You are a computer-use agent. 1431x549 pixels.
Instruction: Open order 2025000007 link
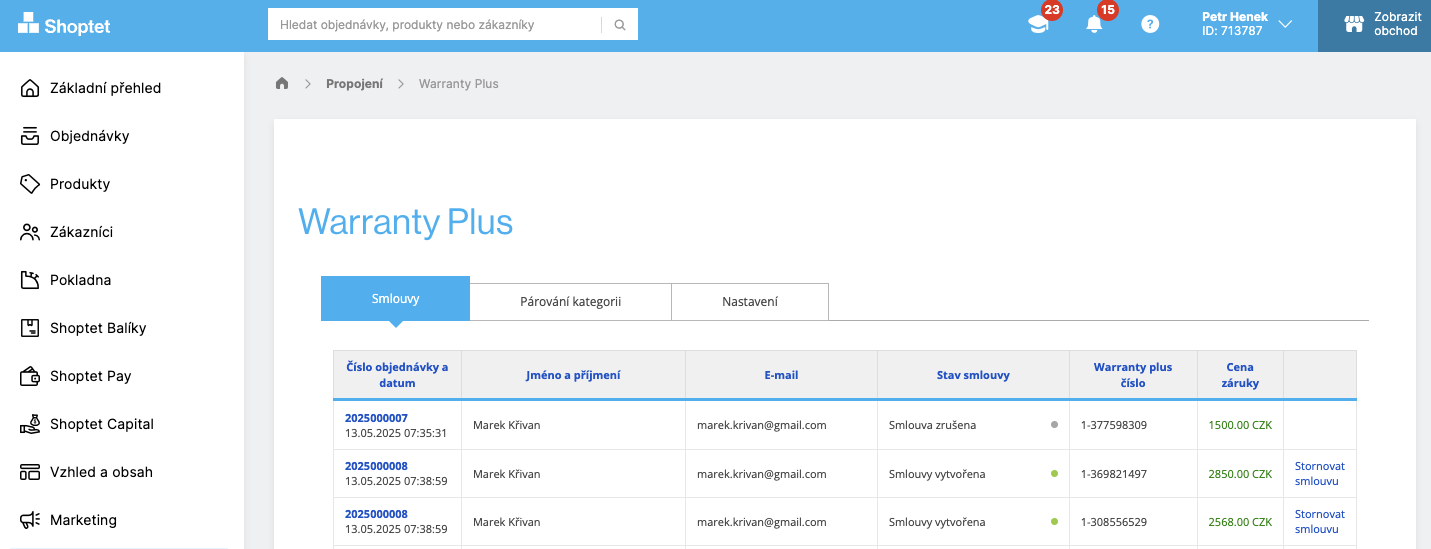click(376, 418)
